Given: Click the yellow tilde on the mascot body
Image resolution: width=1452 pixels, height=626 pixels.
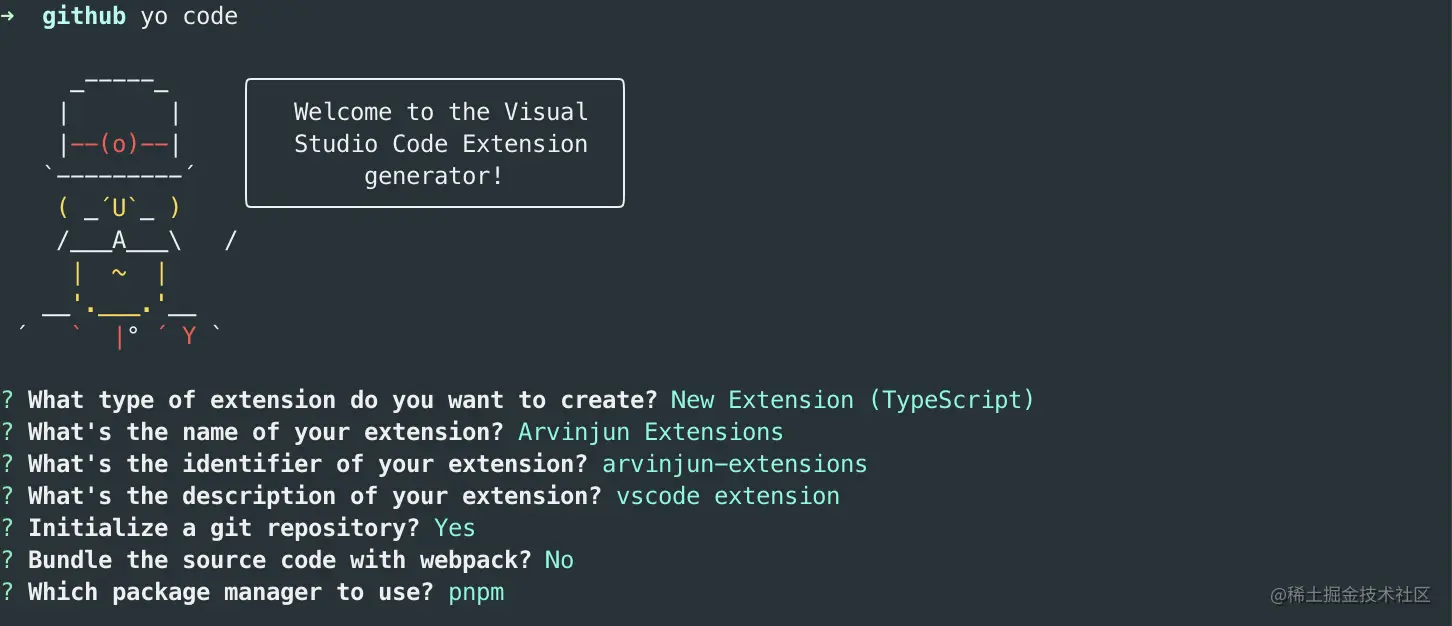Looking at the screenshot, I should pyautogui.click(x=119, y=274).
